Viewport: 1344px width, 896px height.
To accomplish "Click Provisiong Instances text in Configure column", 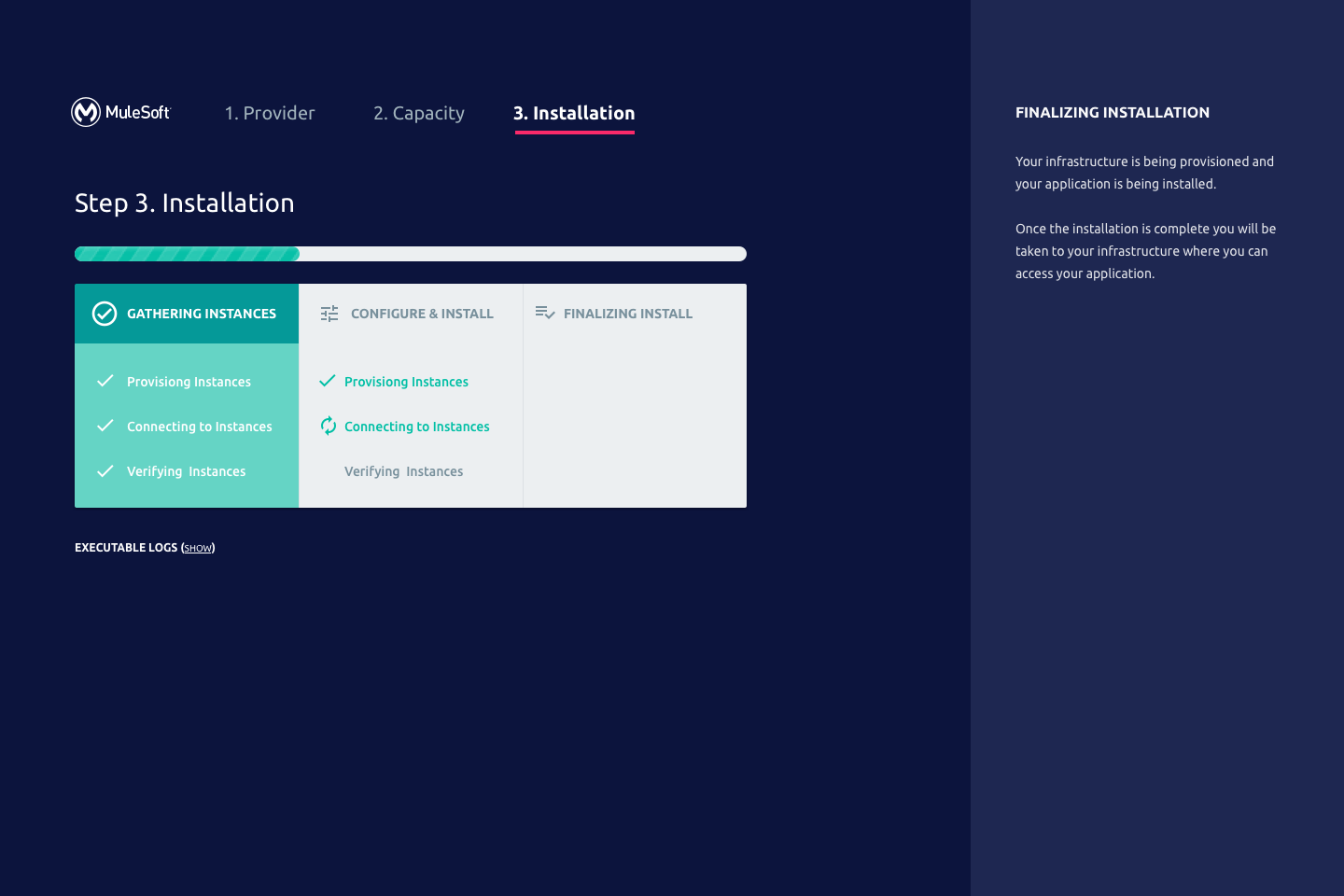I will click(406, 382).
